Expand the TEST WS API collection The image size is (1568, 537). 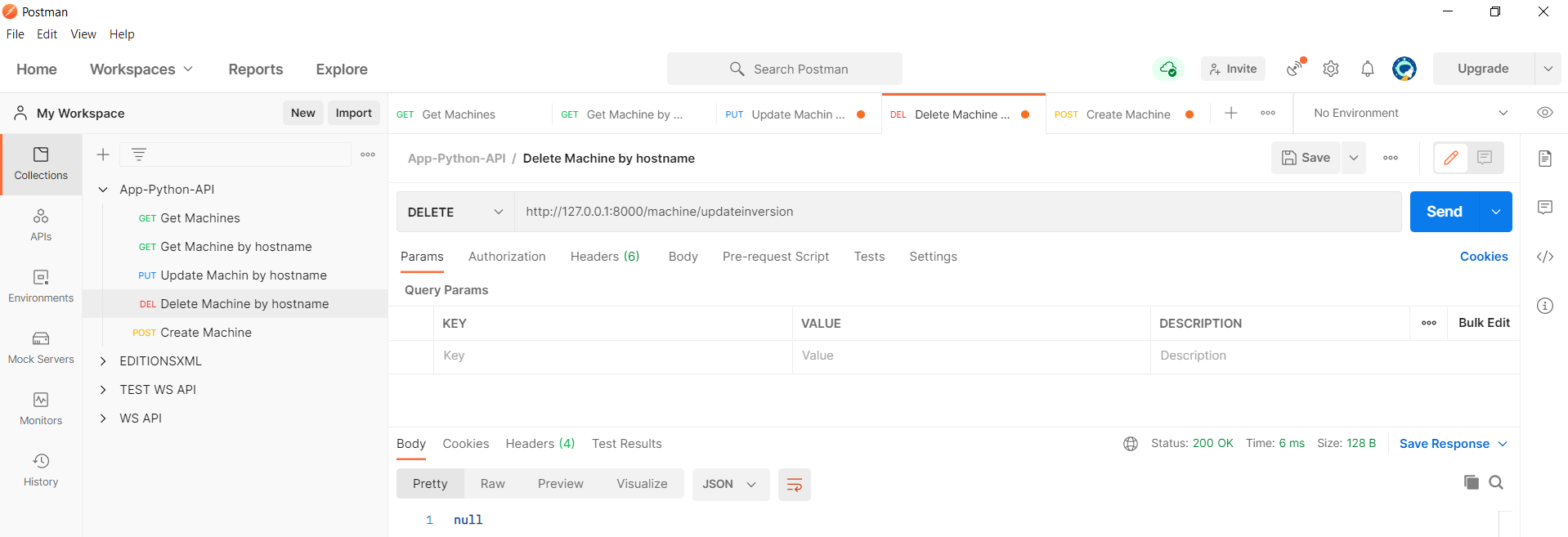[103, 390]
